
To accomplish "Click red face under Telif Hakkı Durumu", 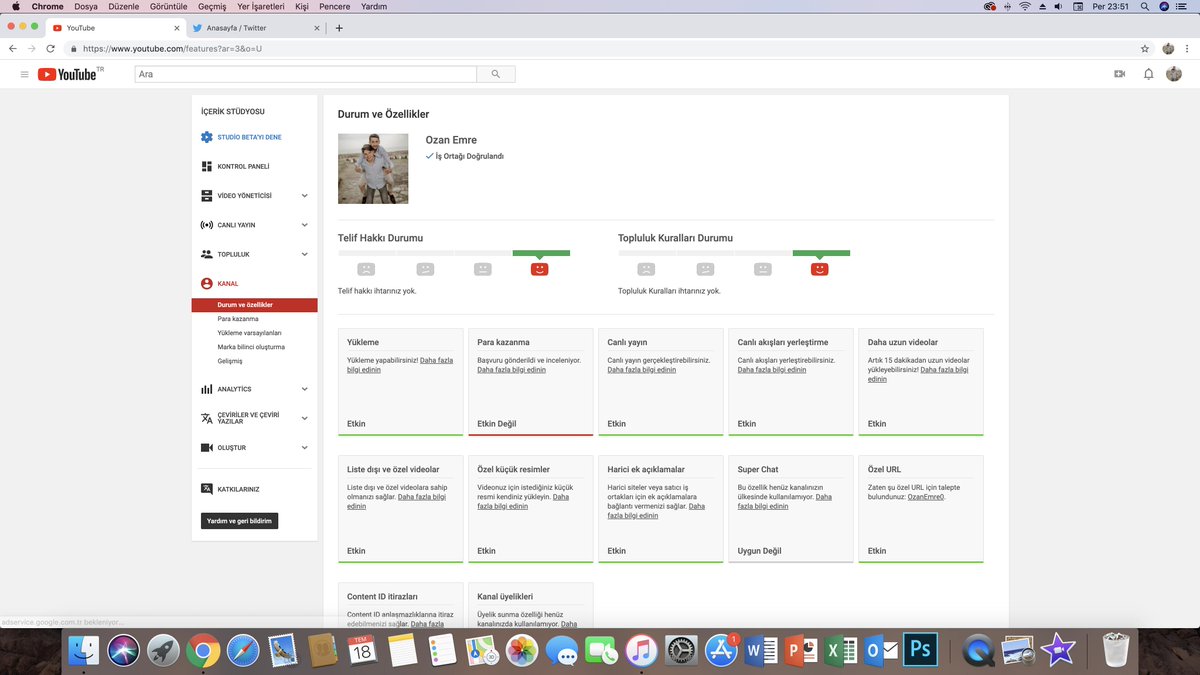I will (540, 269).
